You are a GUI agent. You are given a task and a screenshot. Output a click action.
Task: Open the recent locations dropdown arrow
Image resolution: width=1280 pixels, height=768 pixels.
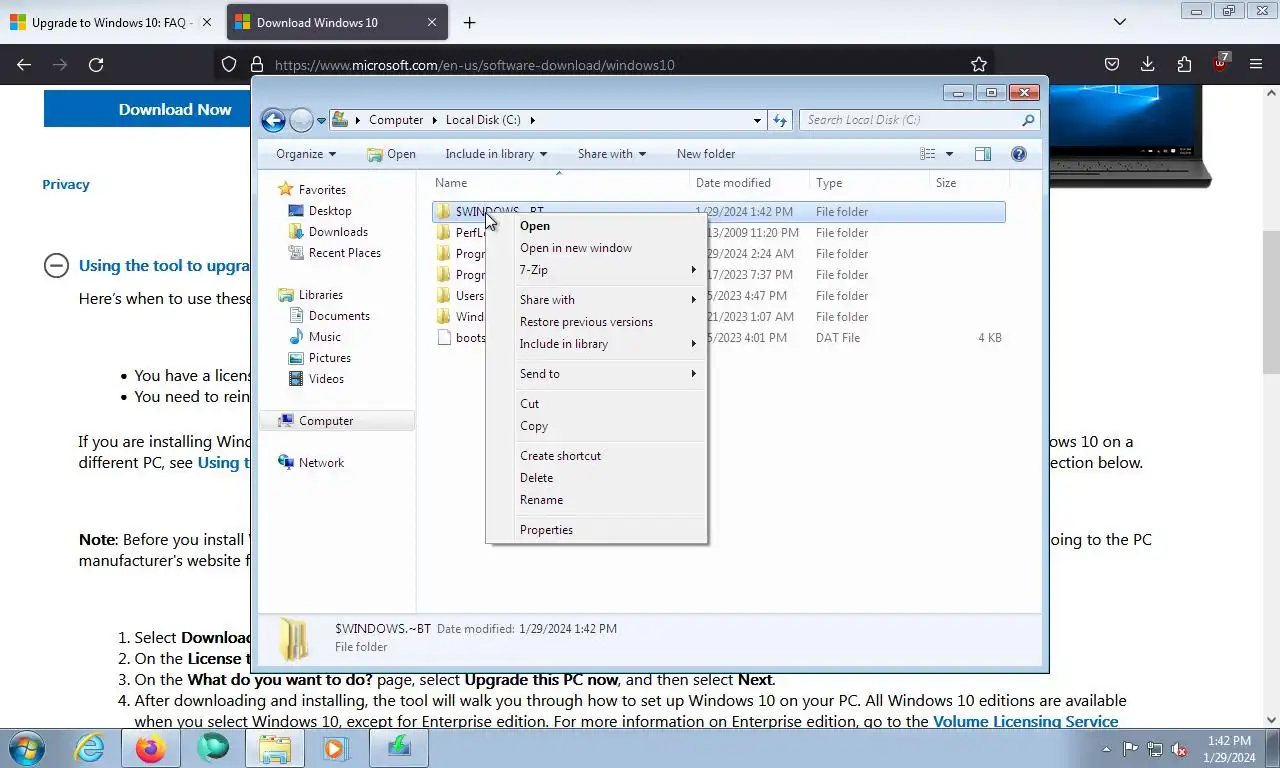point(321,120)
